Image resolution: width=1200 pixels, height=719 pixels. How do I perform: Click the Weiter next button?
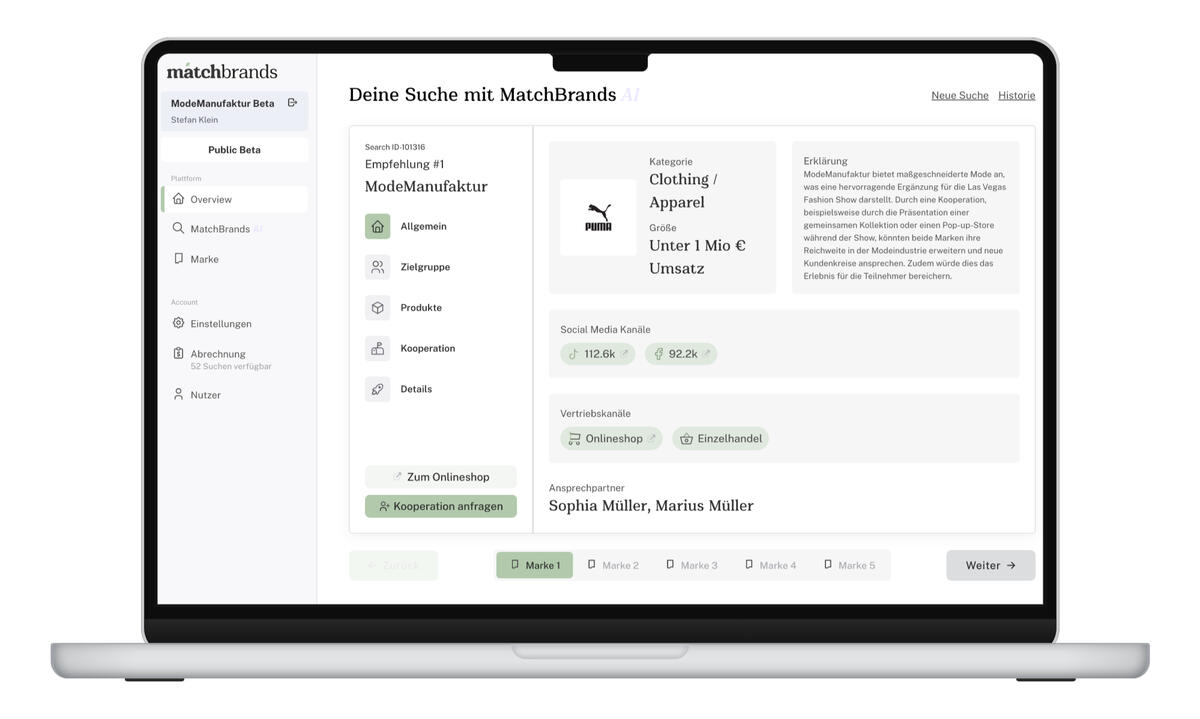click(x=990, y=565)
